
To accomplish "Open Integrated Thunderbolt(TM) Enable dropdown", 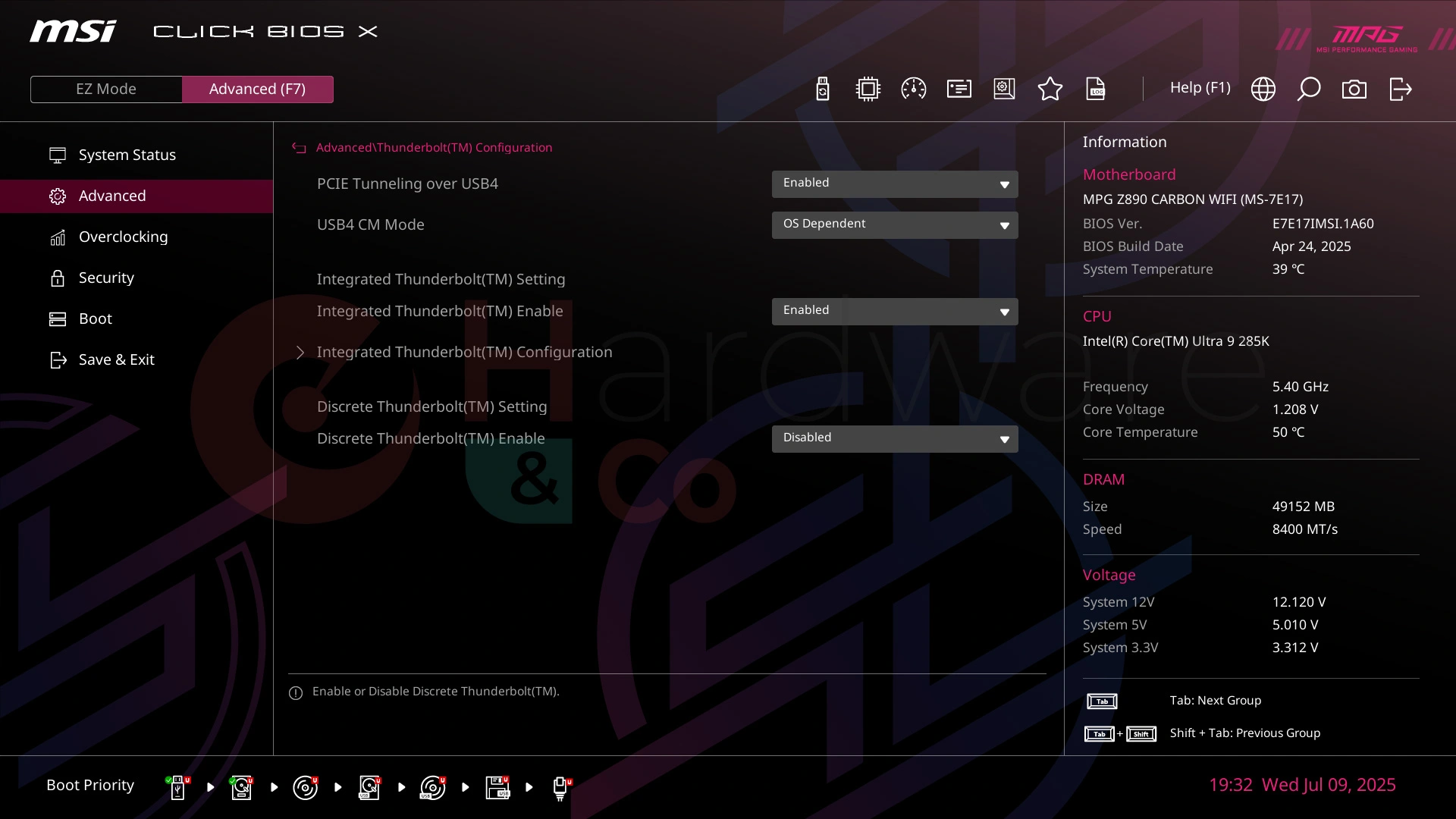I will 895,311.
